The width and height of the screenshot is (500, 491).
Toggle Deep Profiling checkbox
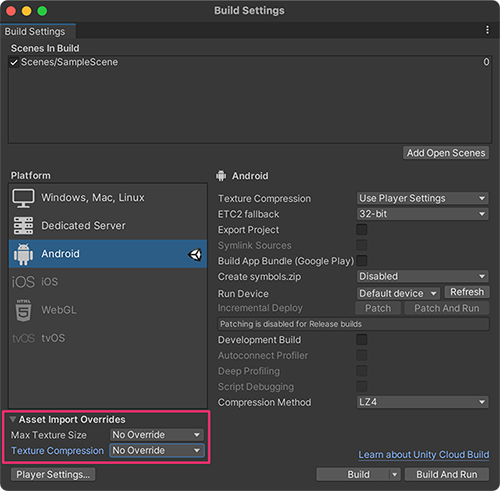point(362,371)
